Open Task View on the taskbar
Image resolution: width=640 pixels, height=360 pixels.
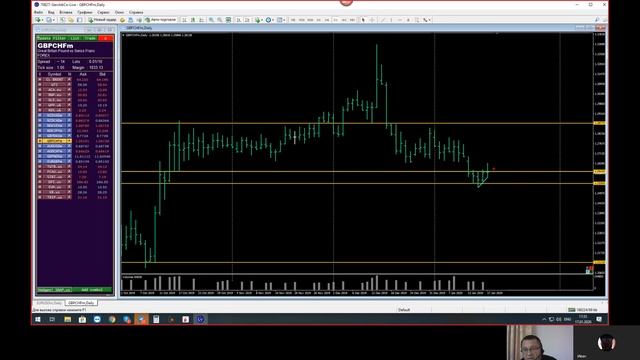(x=52, y=319)
